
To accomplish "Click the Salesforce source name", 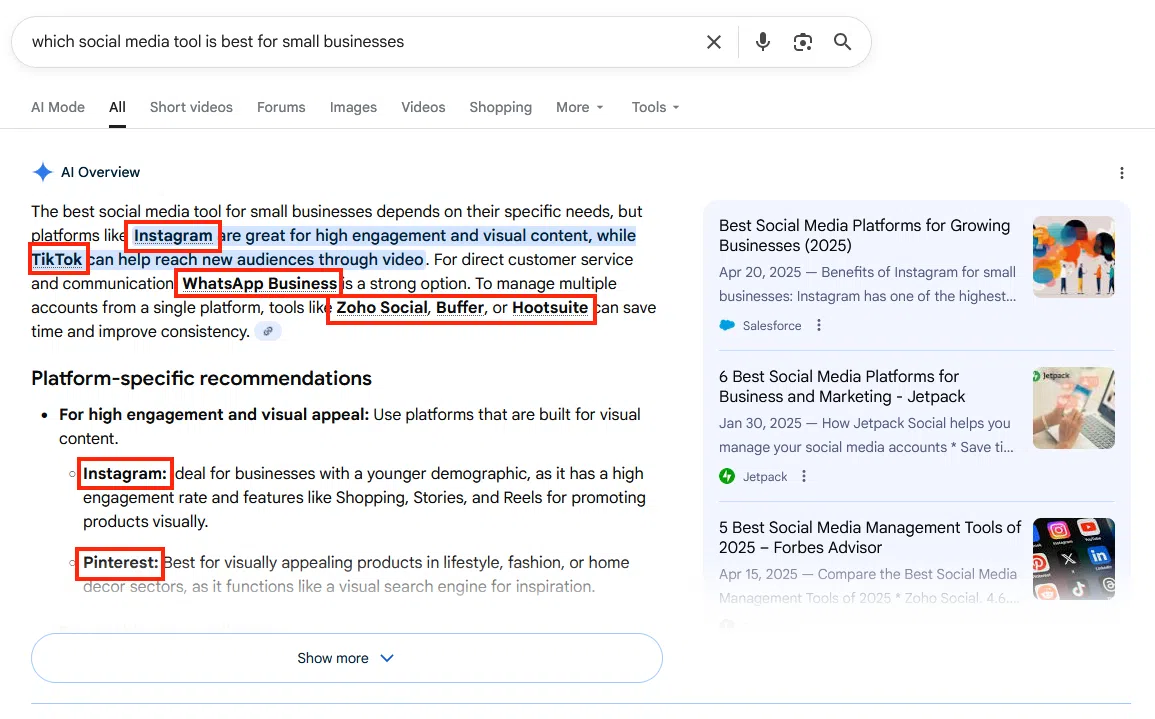I will click(772, 326).
